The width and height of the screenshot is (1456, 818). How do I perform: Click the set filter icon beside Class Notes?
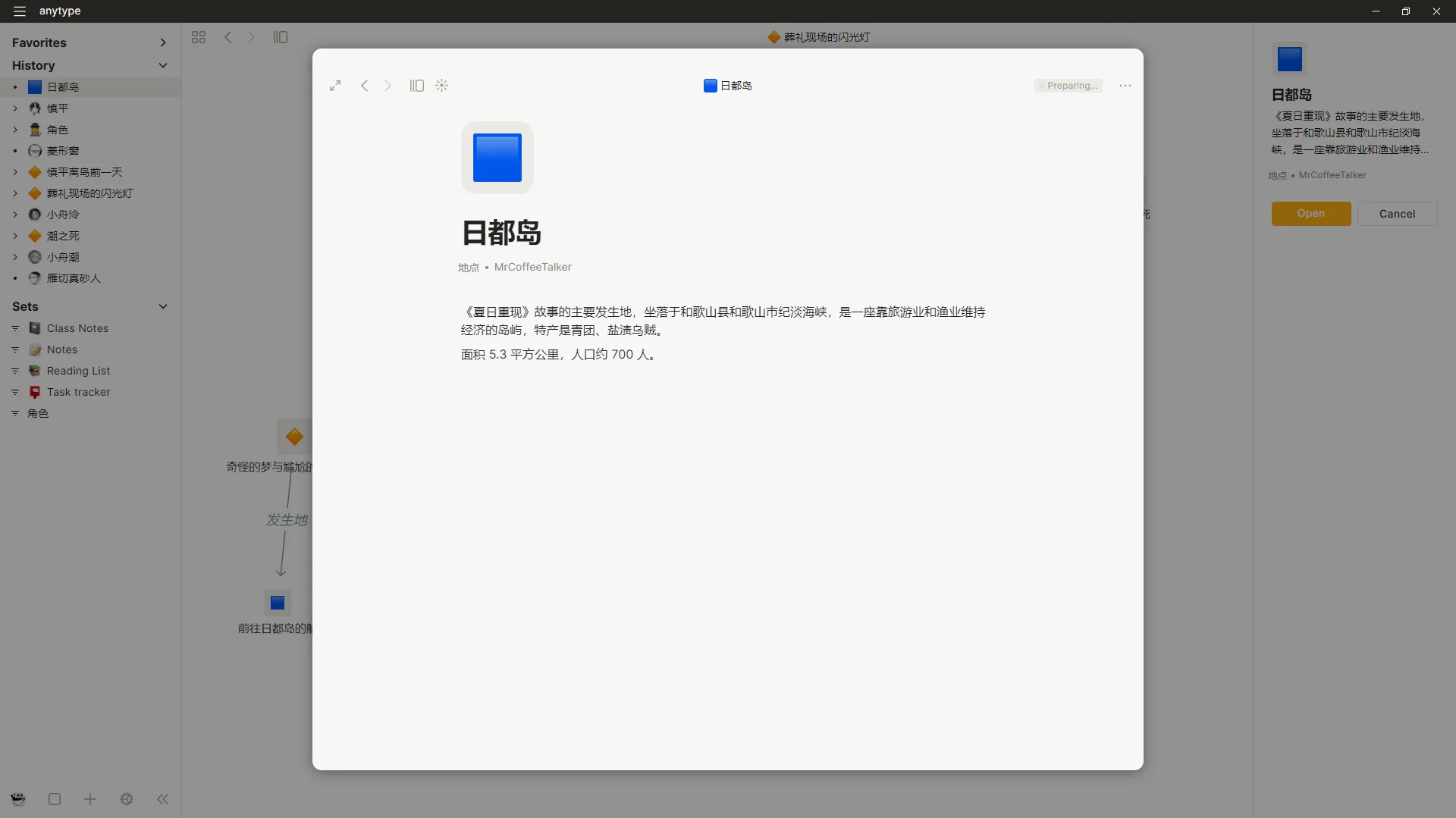tap(14, 328)
